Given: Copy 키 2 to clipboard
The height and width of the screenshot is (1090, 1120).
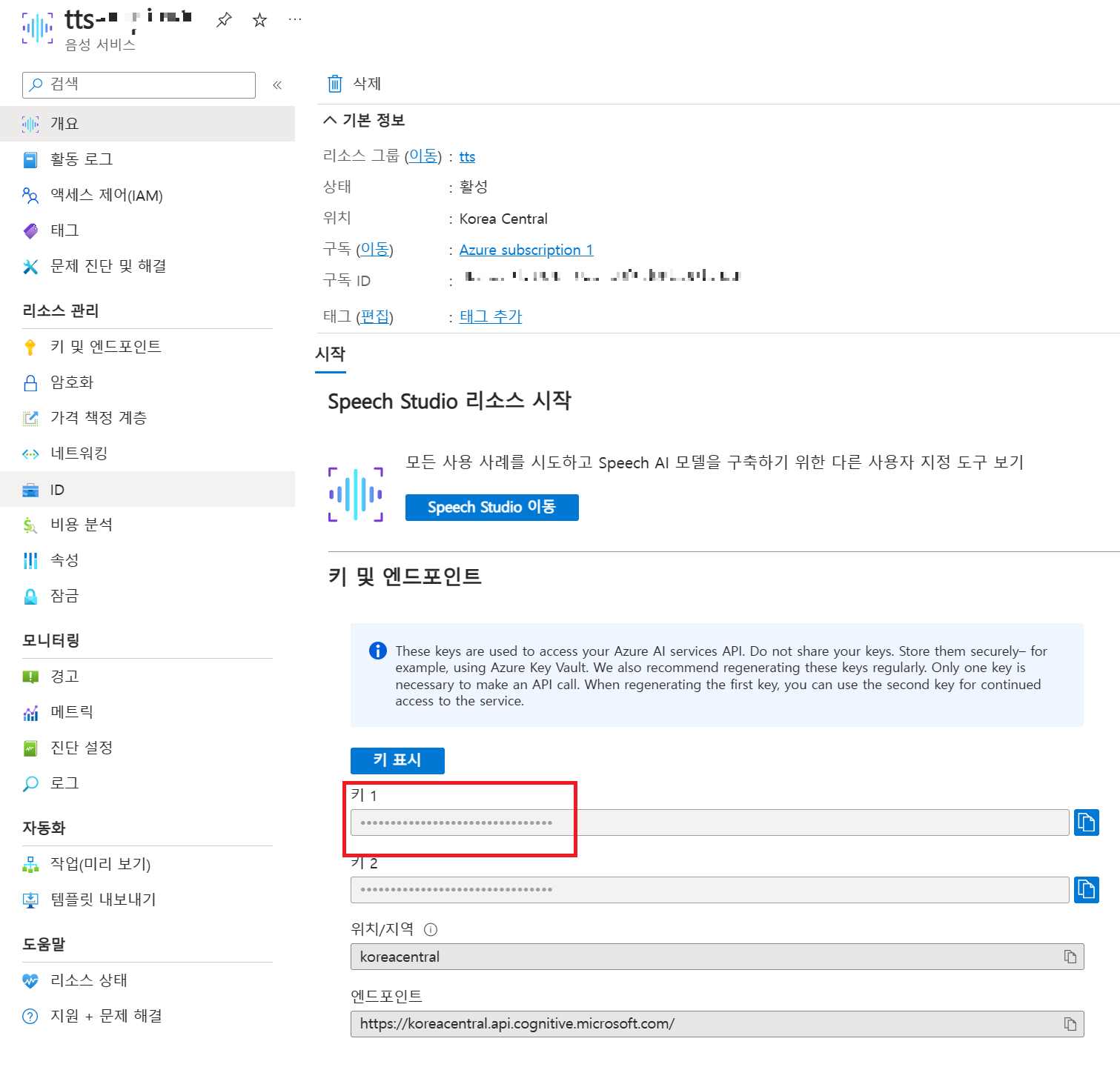Looking at the screenshot, I should pyautogui.click(x=1087, y=889).
